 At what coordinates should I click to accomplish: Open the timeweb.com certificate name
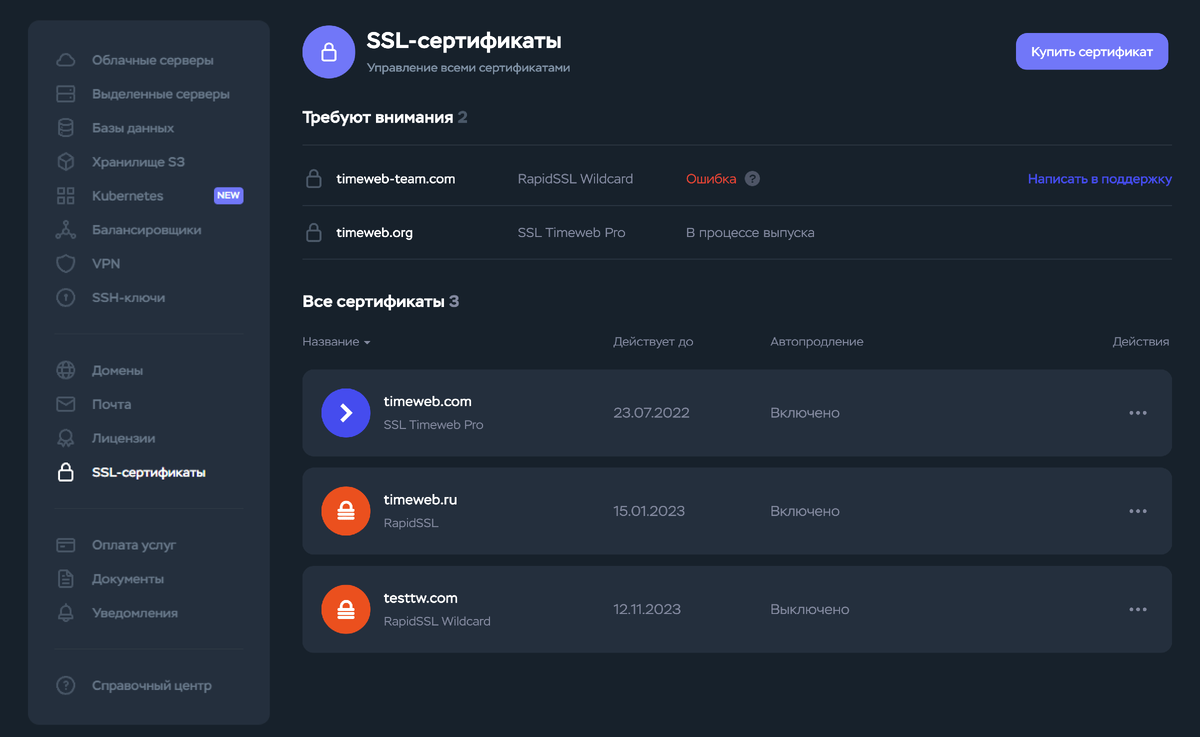tap(427, 401)
